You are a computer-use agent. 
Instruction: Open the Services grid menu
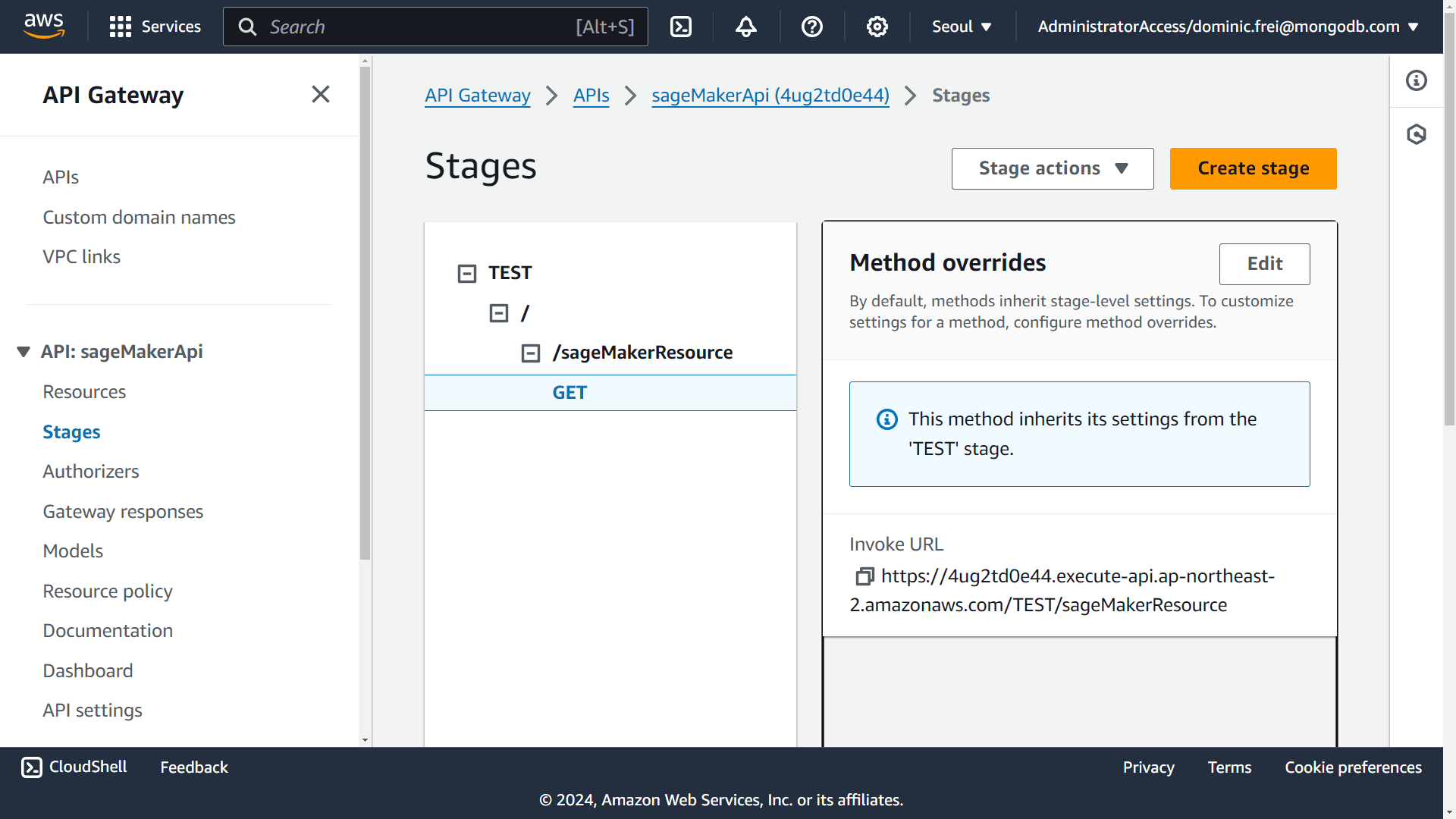click(155, 27)
